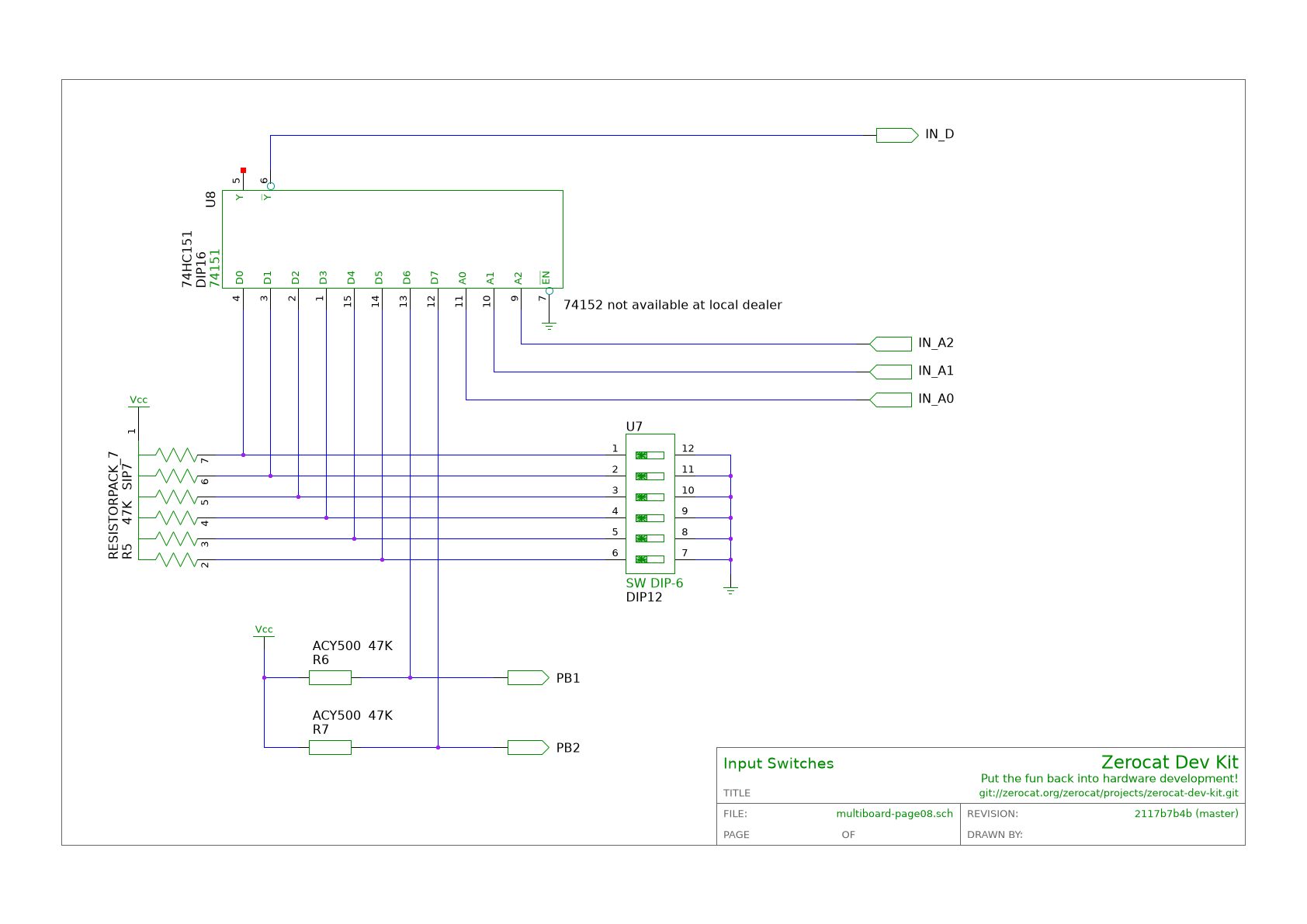Select the red no-connect marker on pin 5
The width and height of the screenshot is (1307, 924).
pyautogui.click(x=243, y=170)
